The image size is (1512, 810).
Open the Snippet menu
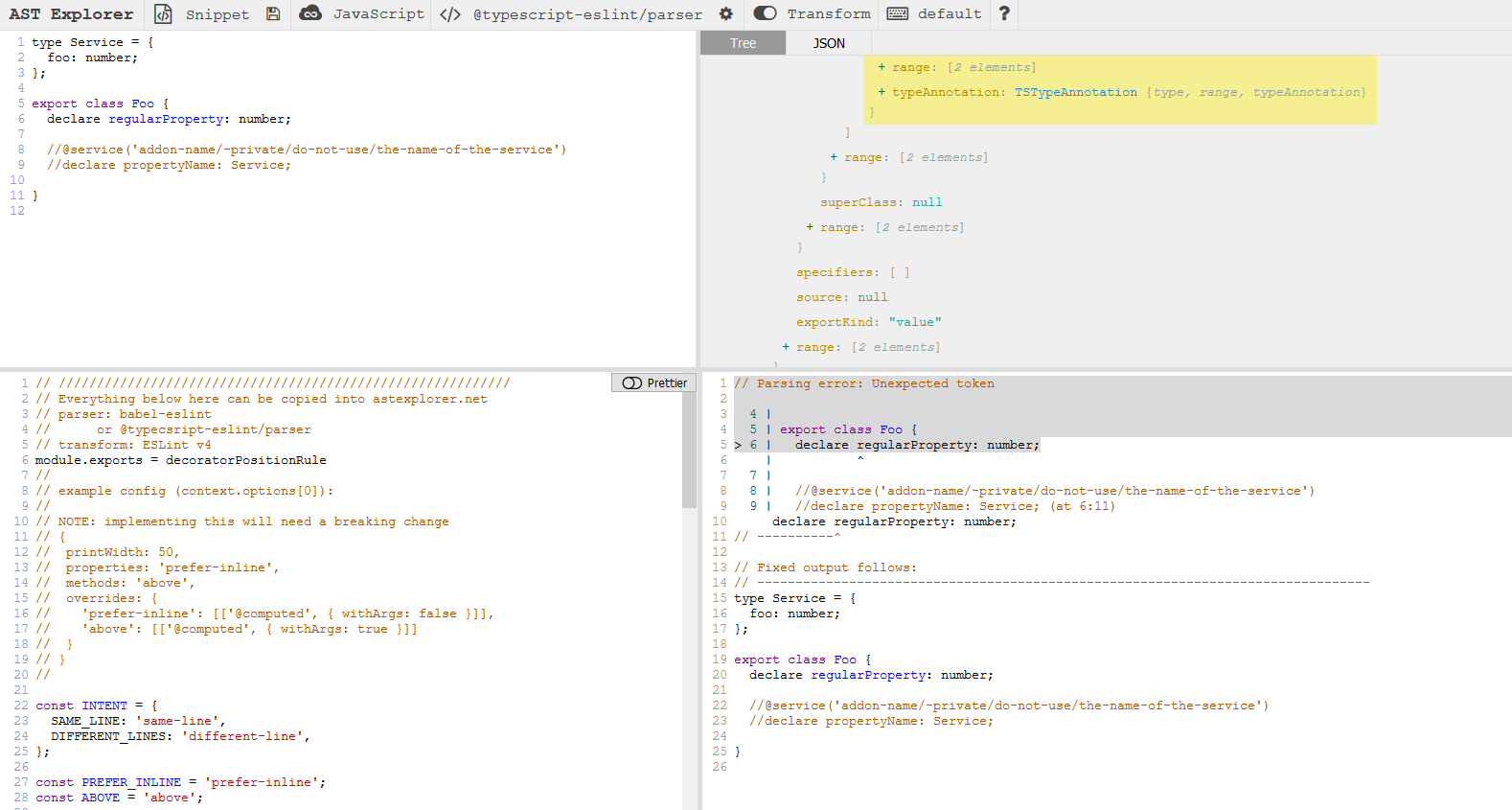pos(217,14)
